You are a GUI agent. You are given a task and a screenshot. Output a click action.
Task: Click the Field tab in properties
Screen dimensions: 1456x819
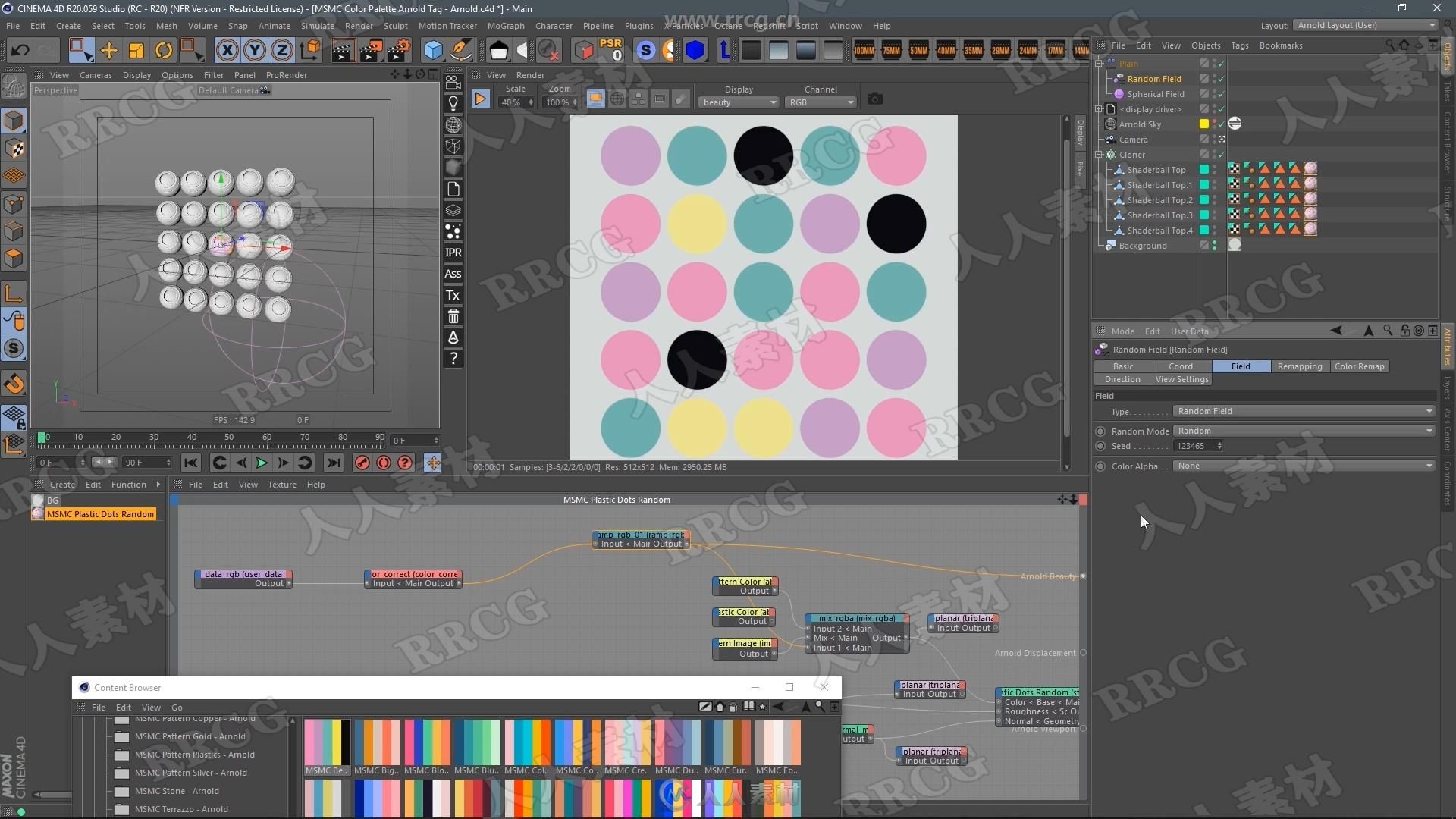click(x=1240, y=366)
